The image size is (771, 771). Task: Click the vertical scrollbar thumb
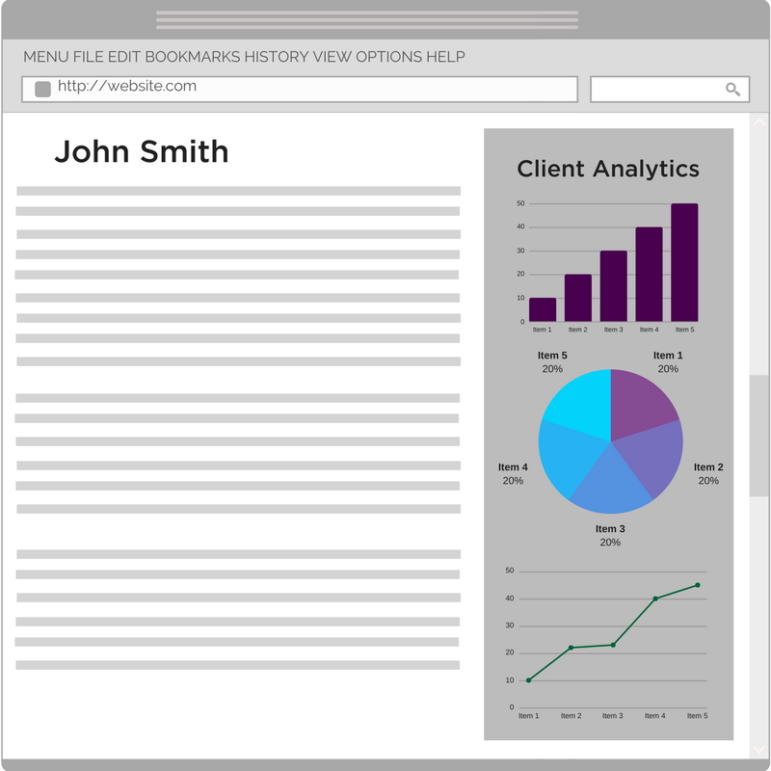pyautogui.click(x=759, y=436)
